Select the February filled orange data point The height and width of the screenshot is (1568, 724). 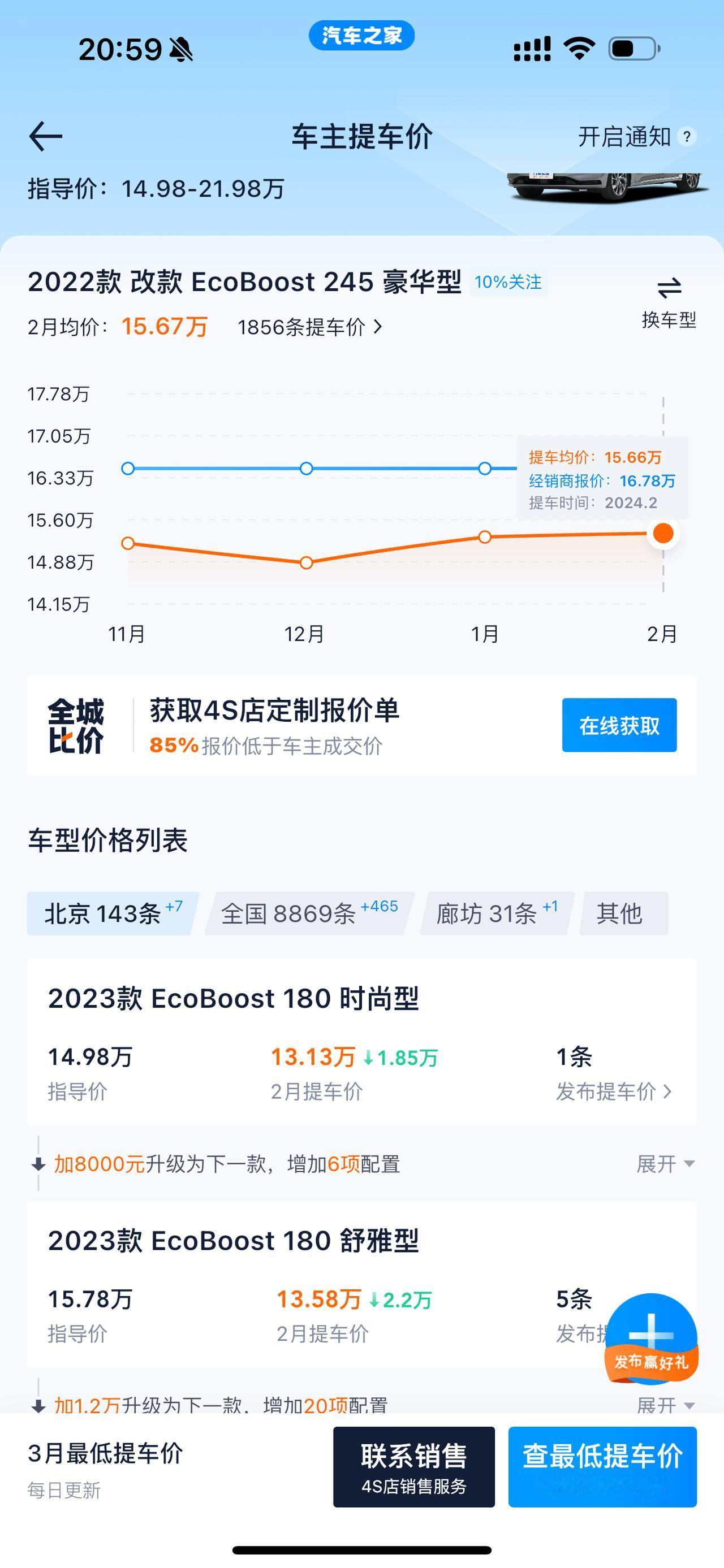[663, 533]
